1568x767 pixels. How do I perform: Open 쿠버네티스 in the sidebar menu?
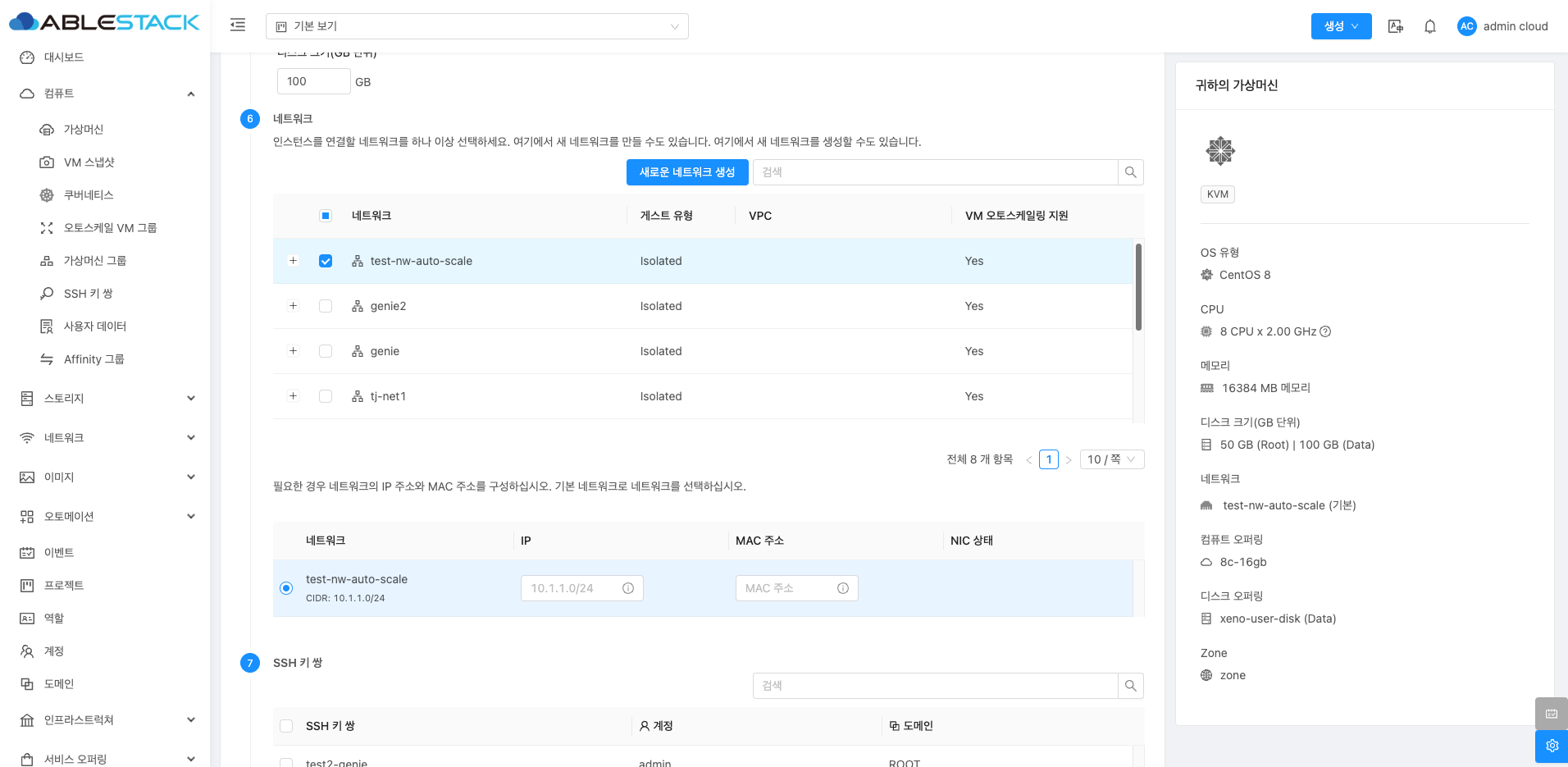coord(88,195)
